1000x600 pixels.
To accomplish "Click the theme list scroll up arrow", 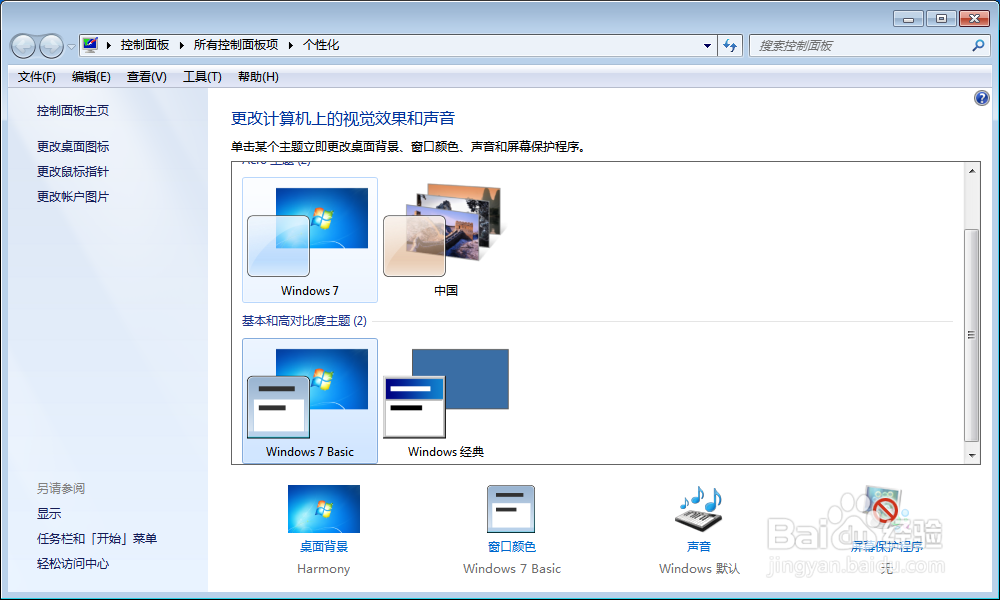I will point(972,171).
